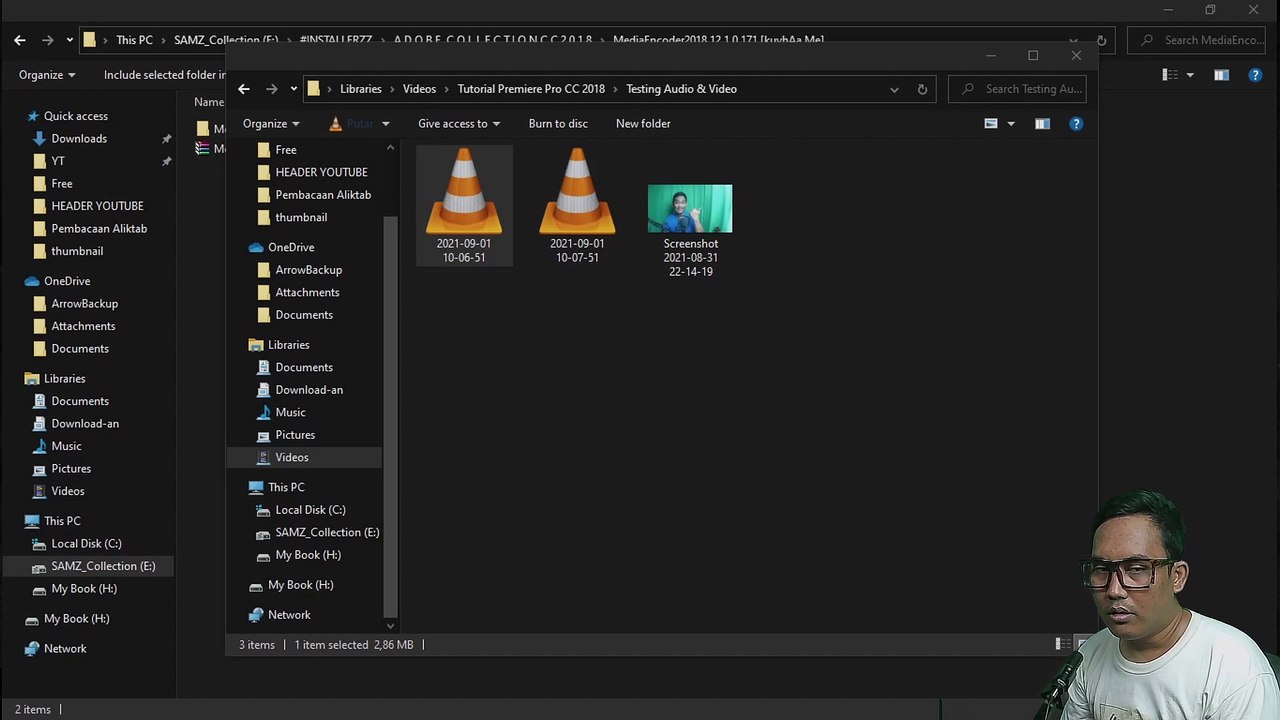Select Local Disk (C:) in the front navigation pane
This screenshot has width=1280, height=720.
click(310, 510)
